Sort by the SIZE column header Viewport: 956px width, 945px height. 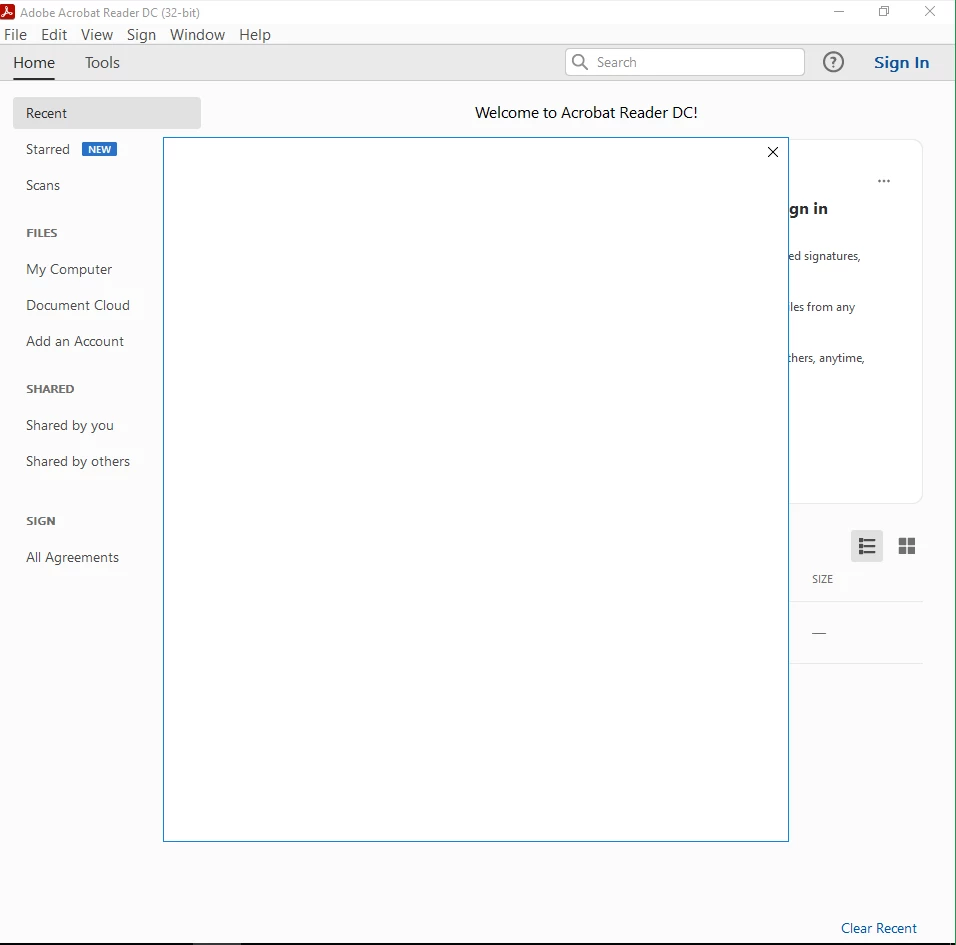tap(822, 579)
